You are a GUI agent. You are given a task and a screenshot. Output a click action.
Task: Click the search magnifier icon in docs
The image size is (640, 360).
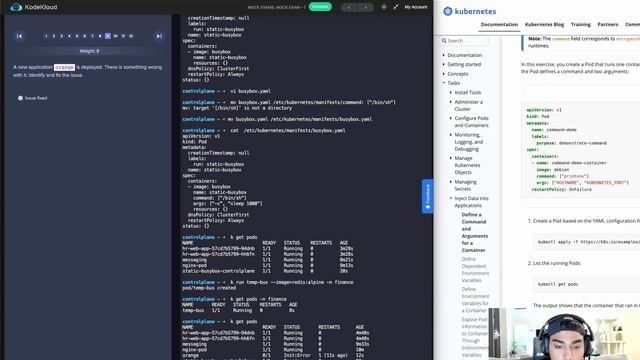click(444, 41)
